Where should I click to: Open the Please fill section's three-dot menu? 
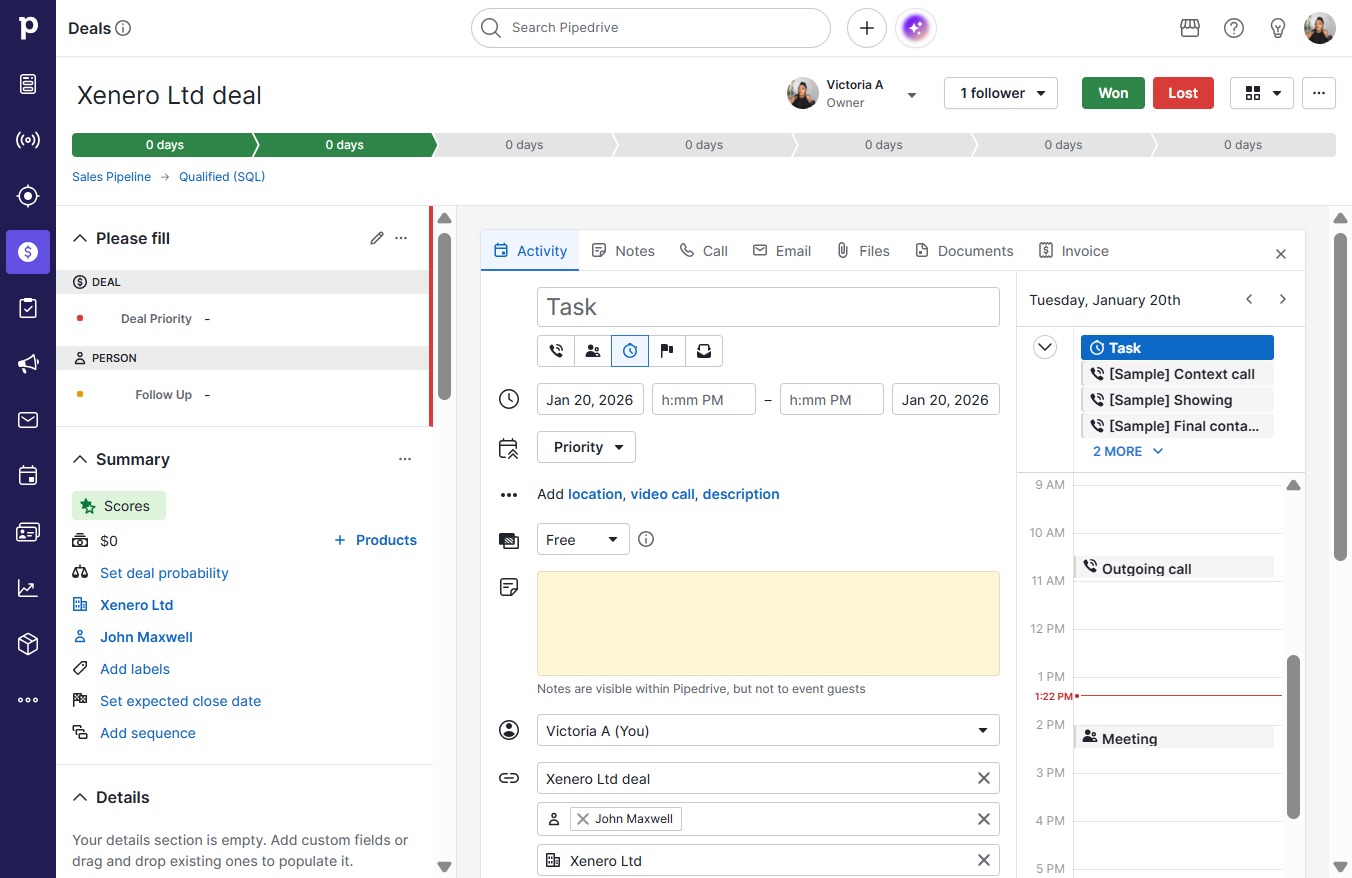pyautogui.click(x=401, y=238)
